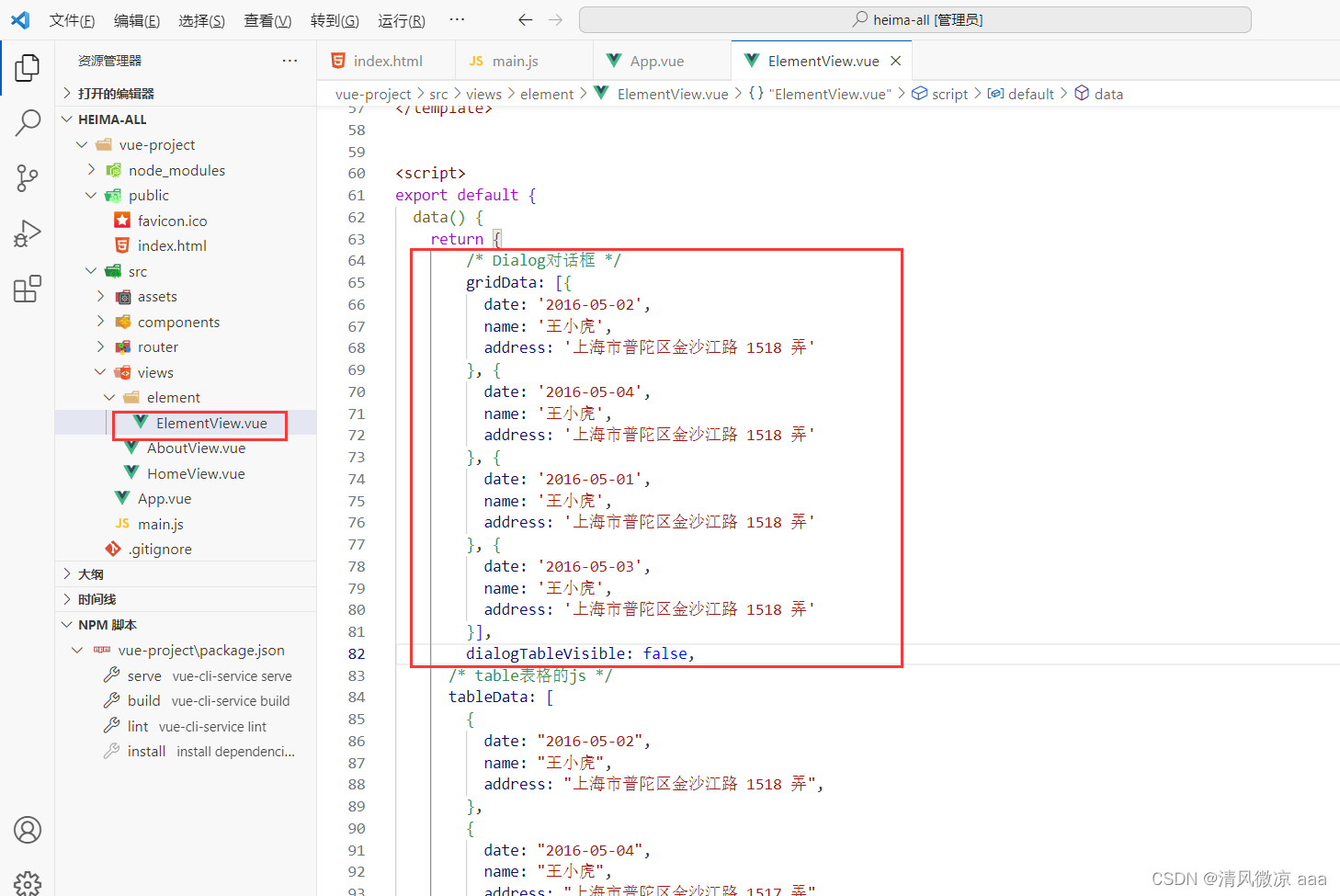Click the VS Code logo icon
Image resolution: width=1340 pixels, height=896 pixels.
click(x=20, y=19)
